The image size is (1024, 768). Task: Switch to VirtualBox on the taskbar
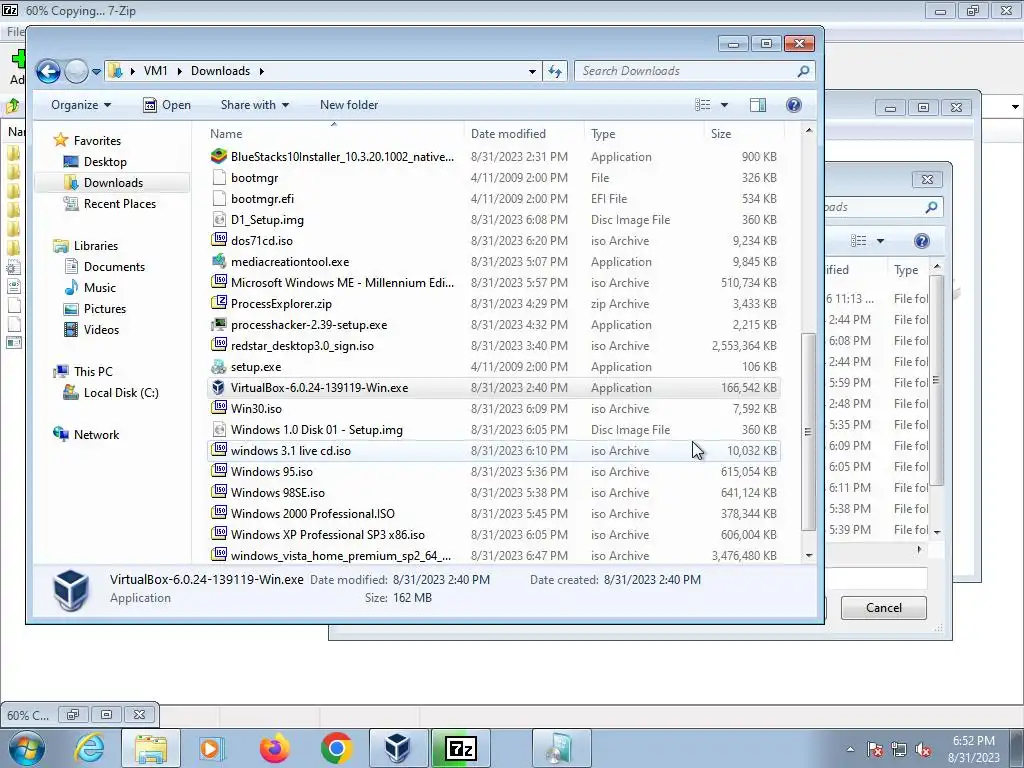tap(398, 748)
